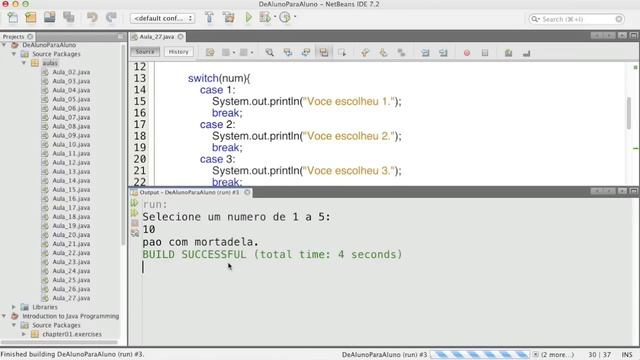The height and width of the screenshot is (360, 640).
Task: Click Toggle Bookmark editor icon
Action: [x=401, y=53]
